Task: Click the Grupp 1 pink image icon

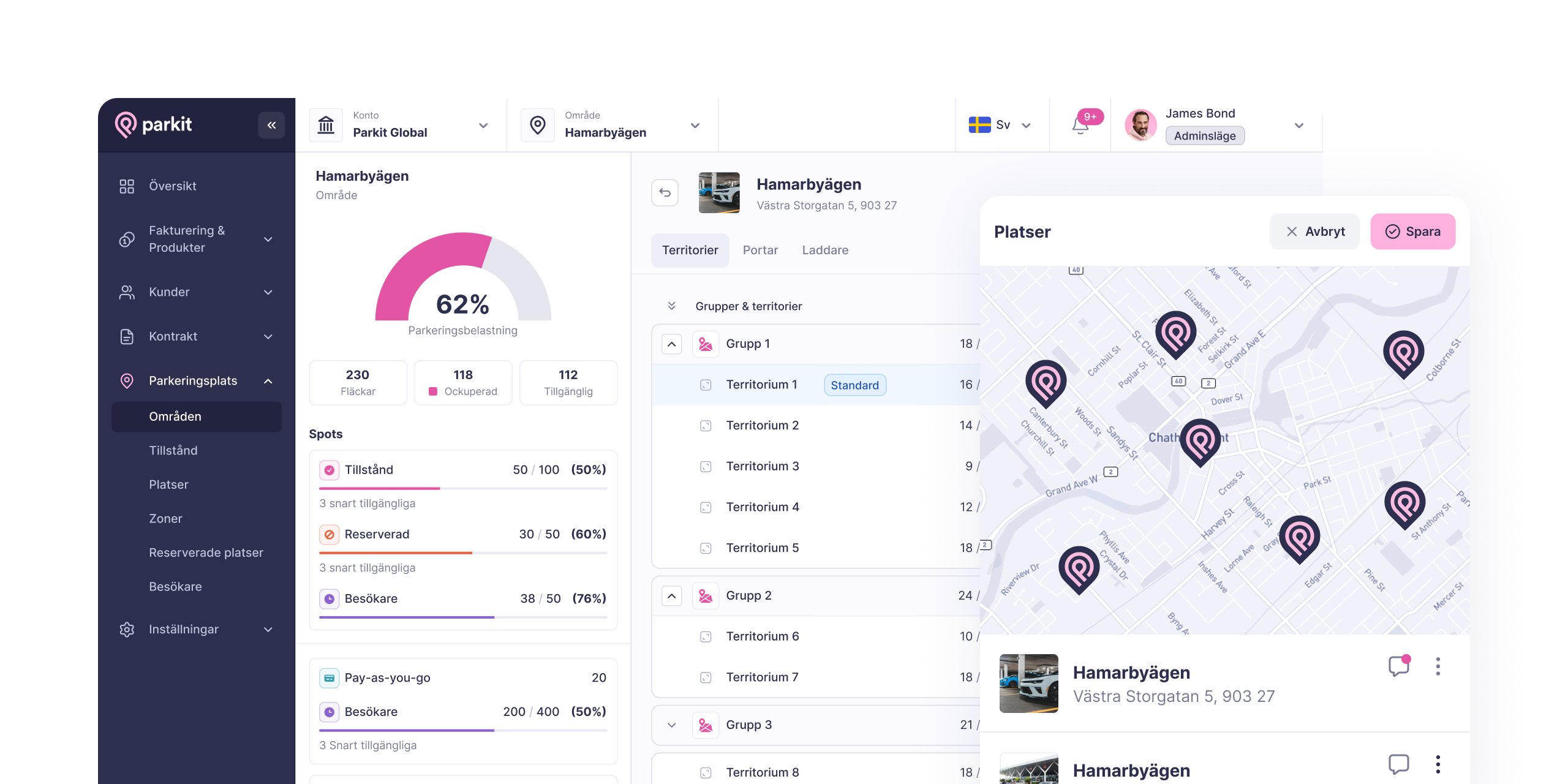Action: point(706,344)
